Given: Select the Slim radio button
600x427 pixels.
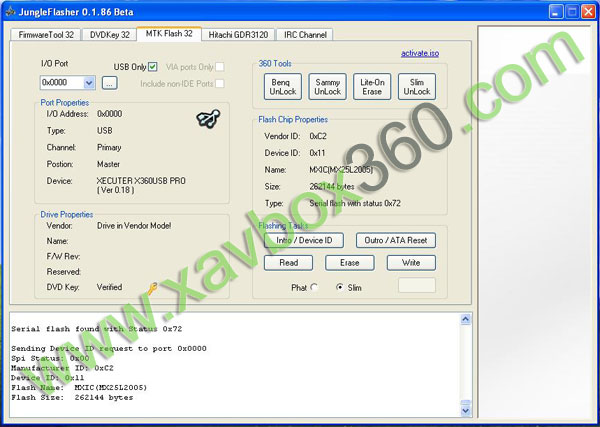Looking at the screenshot, I should pyautogui.click(x=339, y=287).
